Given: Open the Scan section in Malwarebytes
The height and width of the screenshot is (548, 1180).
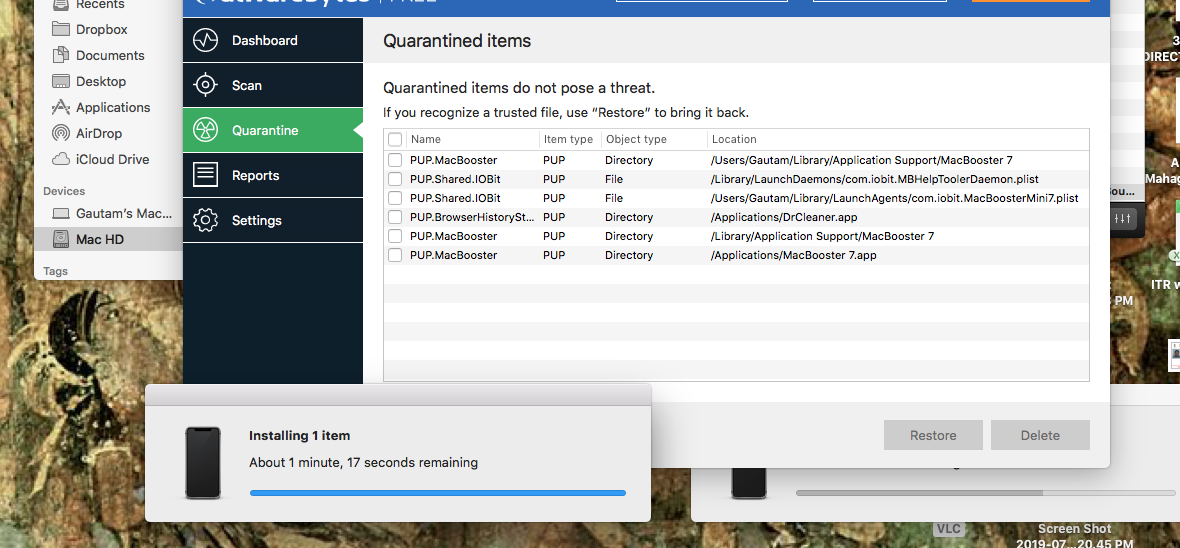Looking at the screenshot, I should pos(272,85).
